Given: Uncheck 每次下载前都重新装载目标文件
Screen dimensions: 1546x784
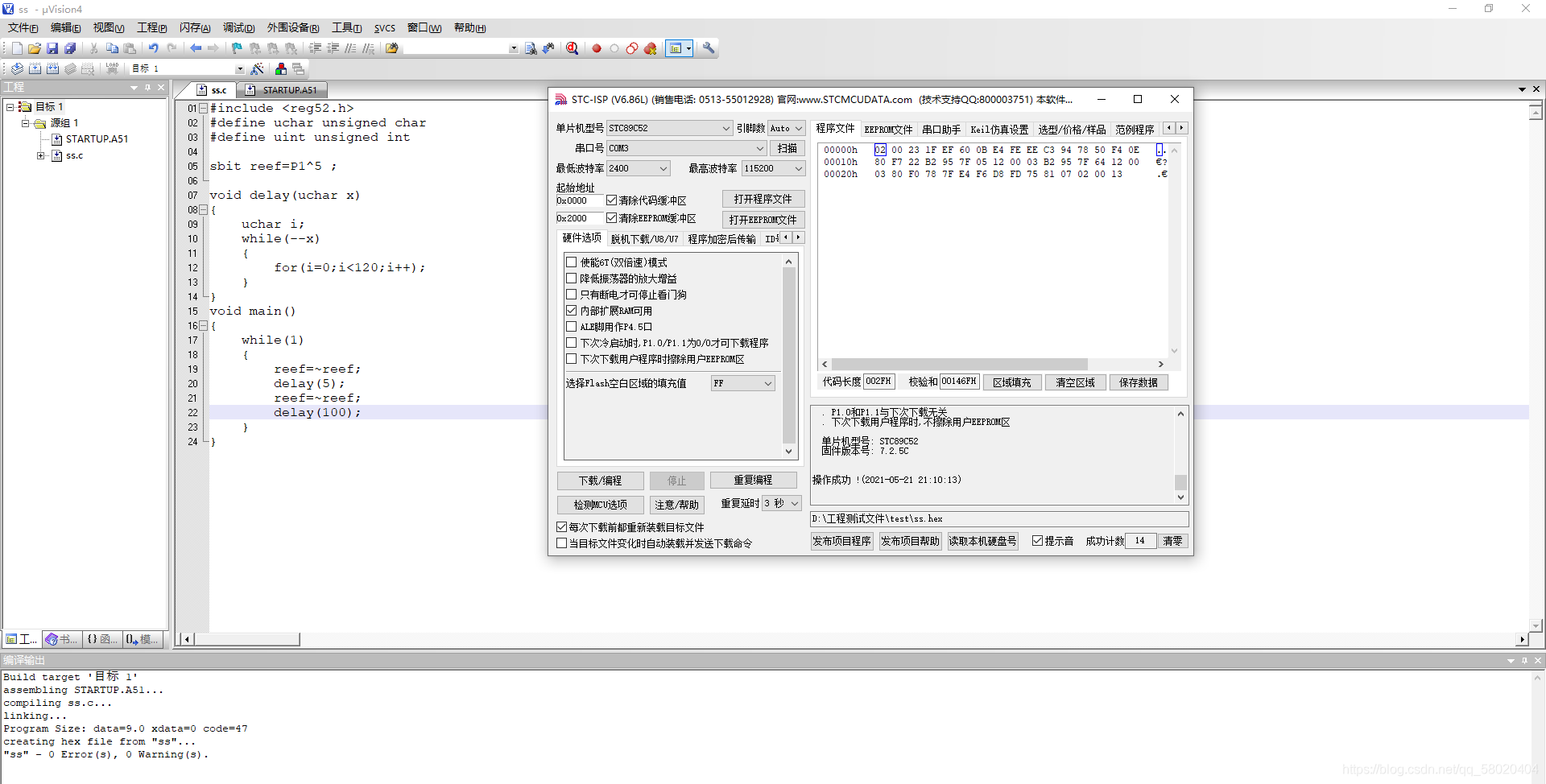Looking at the screenshot, I should [562, 527].
